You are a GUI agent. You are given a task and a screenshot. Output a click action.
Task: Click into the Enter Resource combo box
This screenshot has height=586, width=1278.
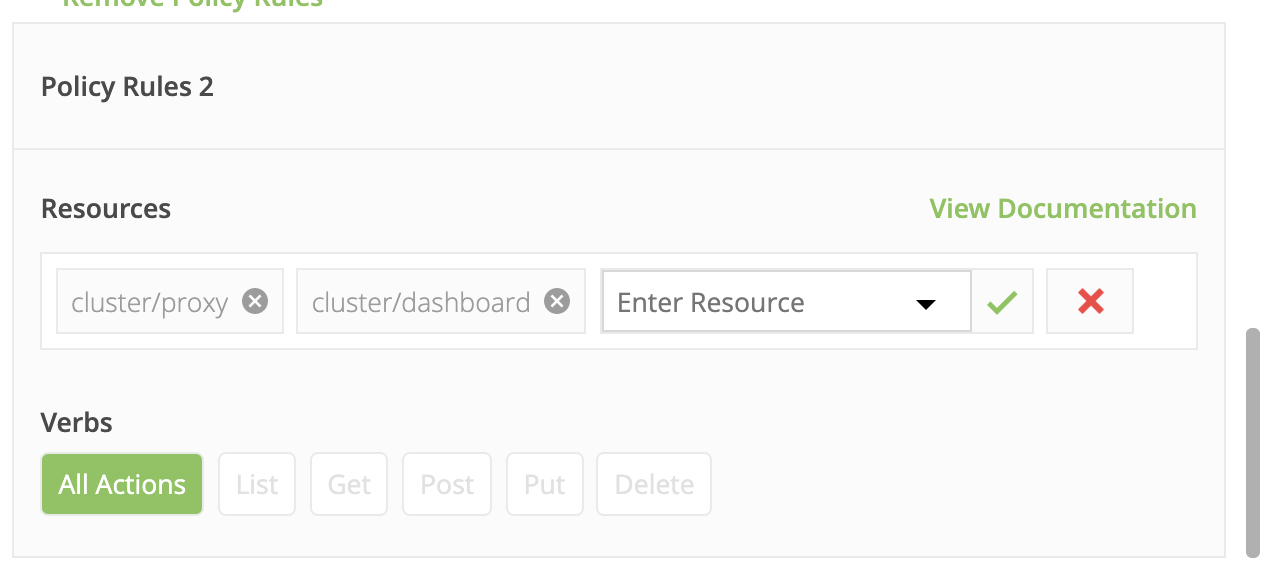[x=786, y=301]
